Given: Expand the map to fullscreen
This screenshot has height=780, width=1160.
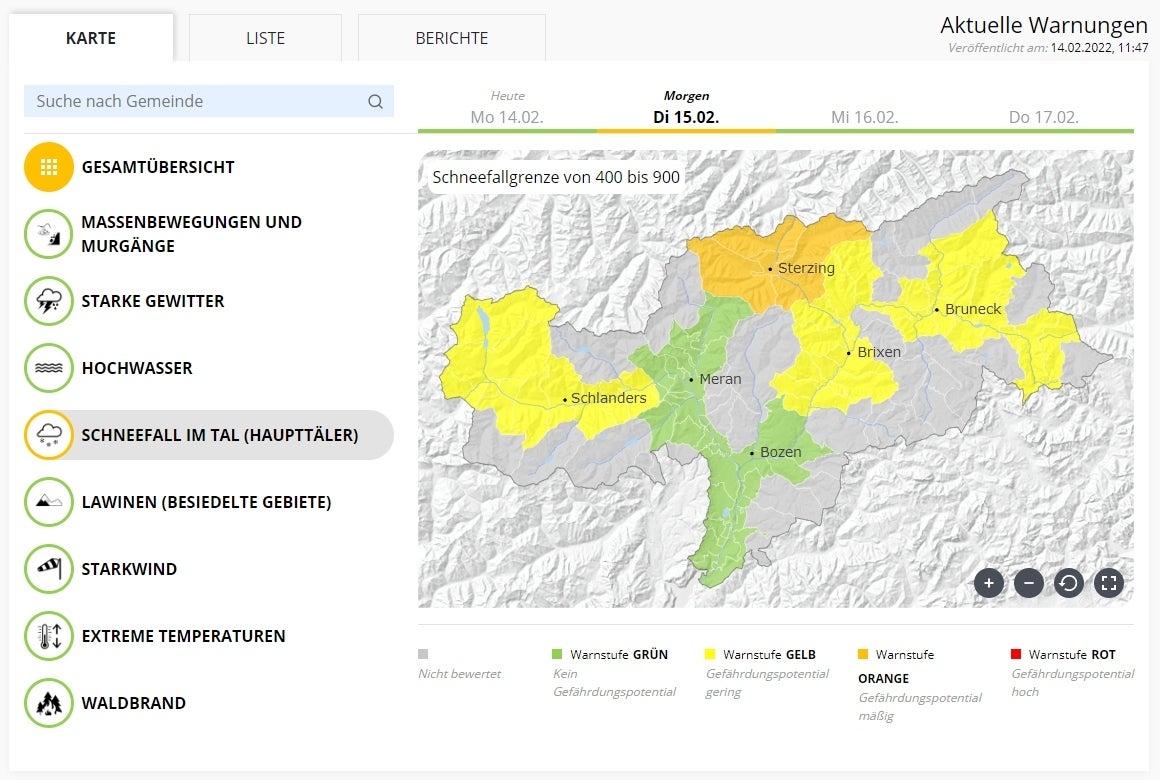Looking at the screenshot, I should [1108, 583].
